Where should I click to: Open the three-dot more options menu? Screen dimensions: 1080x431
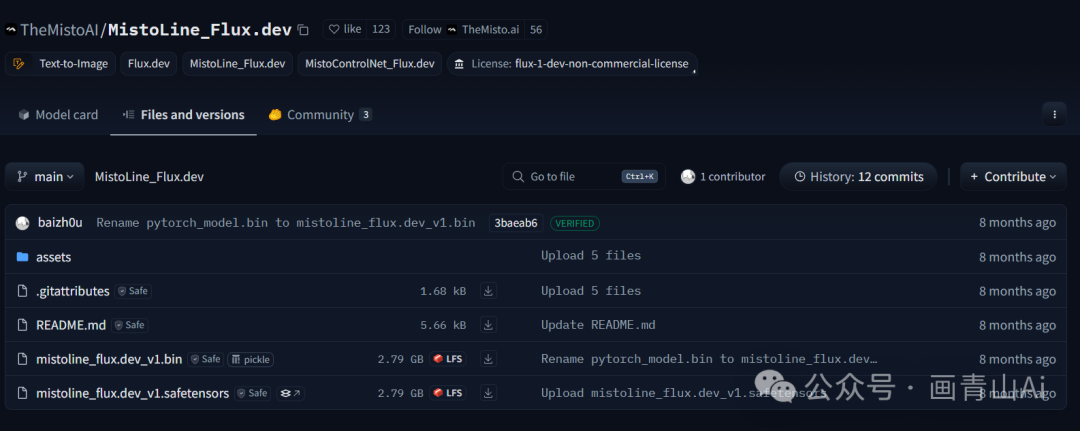click(x=1054, y=114)
